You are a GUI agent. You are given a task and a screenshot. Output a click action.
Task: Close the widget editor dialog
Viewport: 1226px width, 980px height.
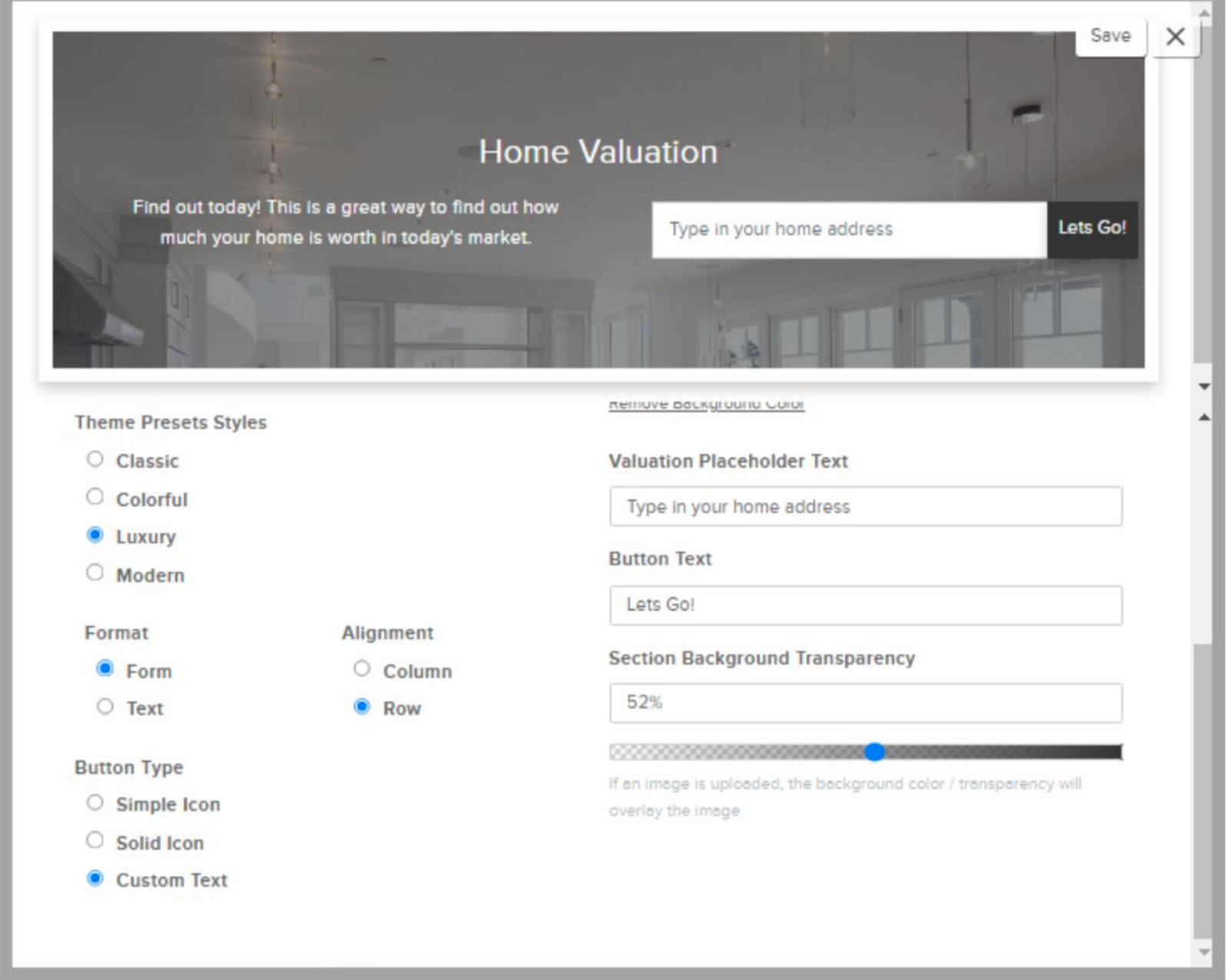pyautogui.click(x=1175, y=36)
